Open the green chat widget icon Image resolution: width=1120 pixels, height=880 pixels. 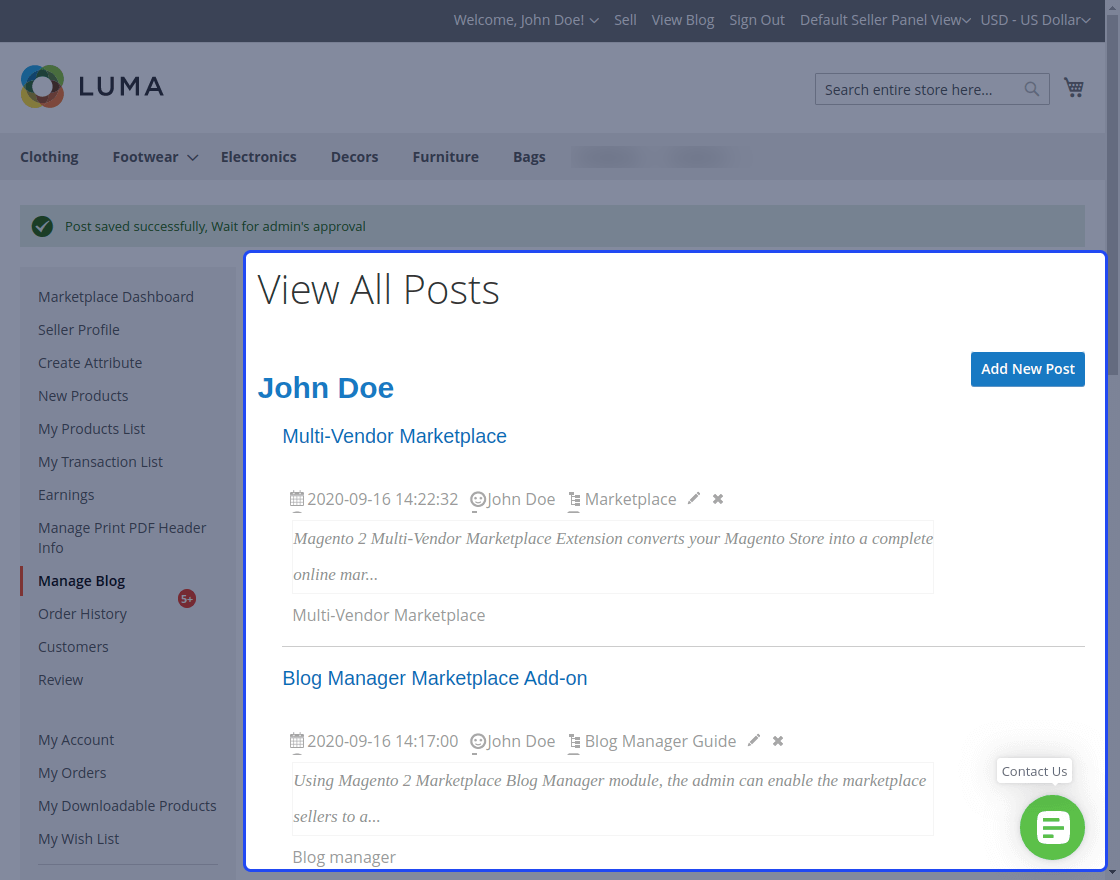coord(1052,827)
